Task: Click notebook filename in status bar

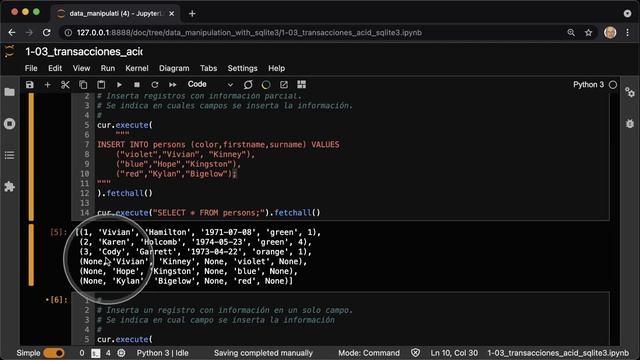Action: coord(558,353)
